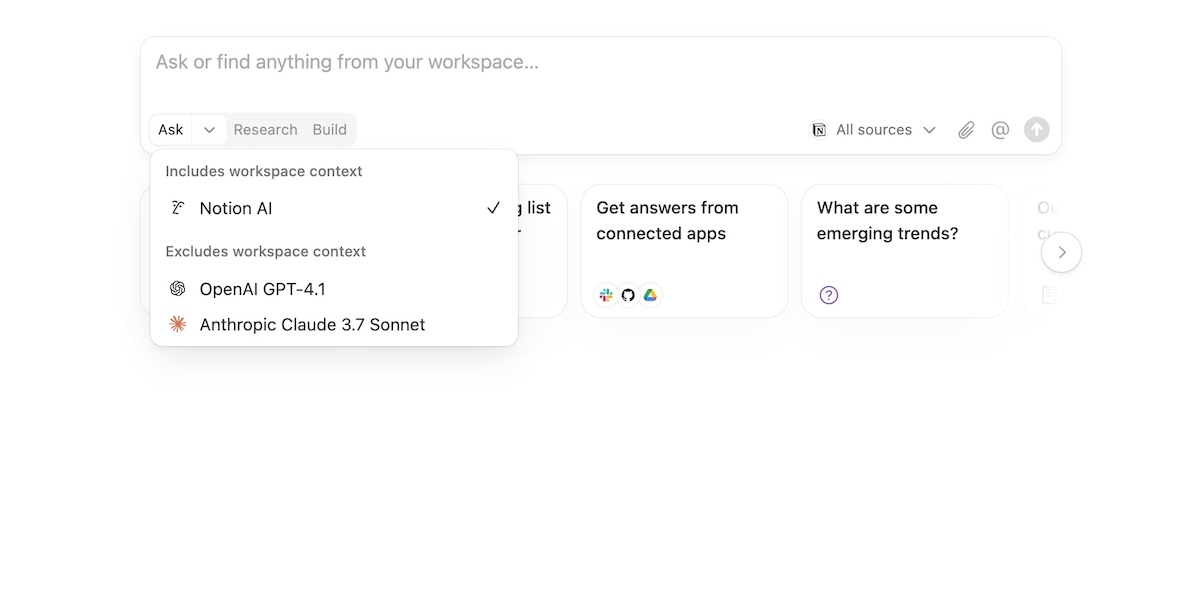Click the GitHub icon on connected apps card
Image resolution: width=1200 pixels, height=600 pixels.
tap(628, 295)
